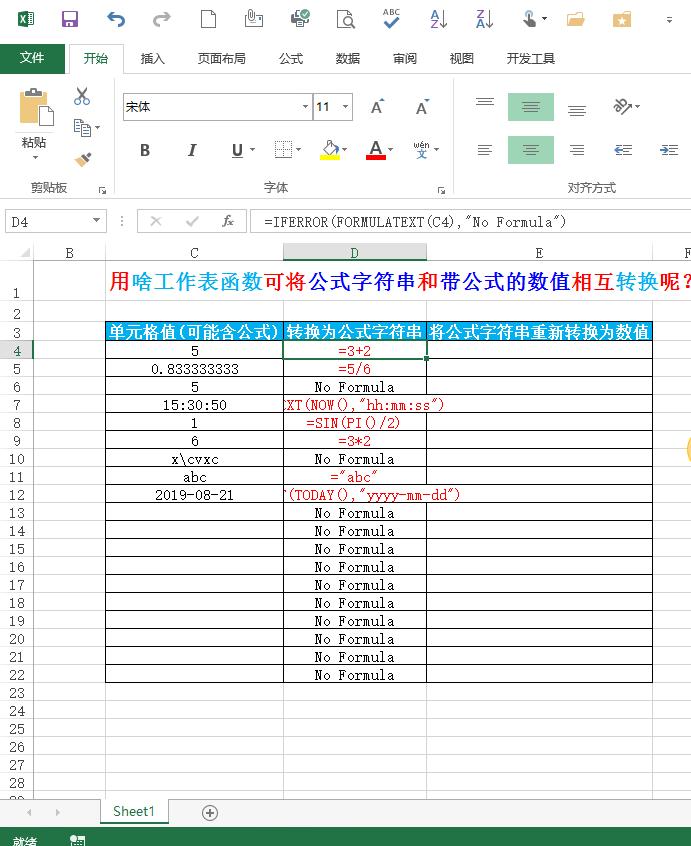The image size is (691, 846).
Task: Switch to the 公式 tab
Action: pos(291,58)
